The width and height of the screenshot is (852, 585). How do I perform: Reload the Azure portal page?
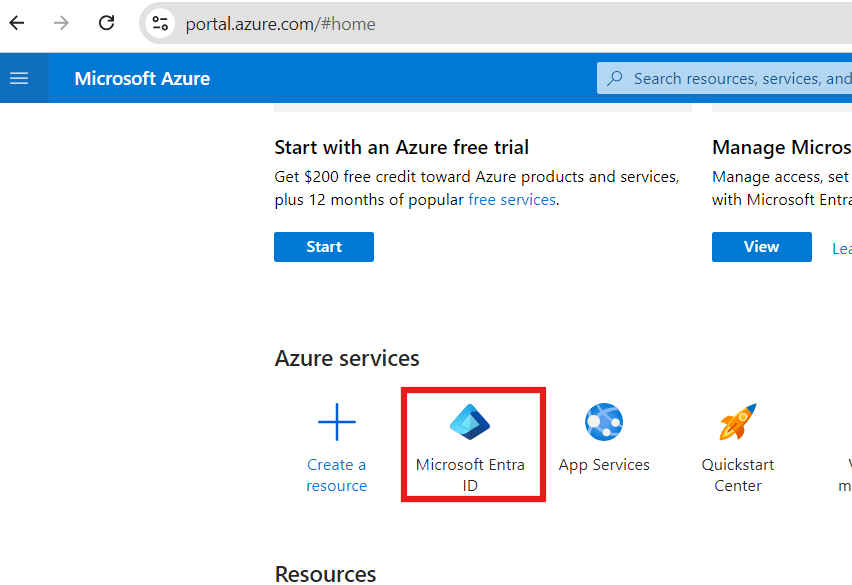(x=107, y=23)
